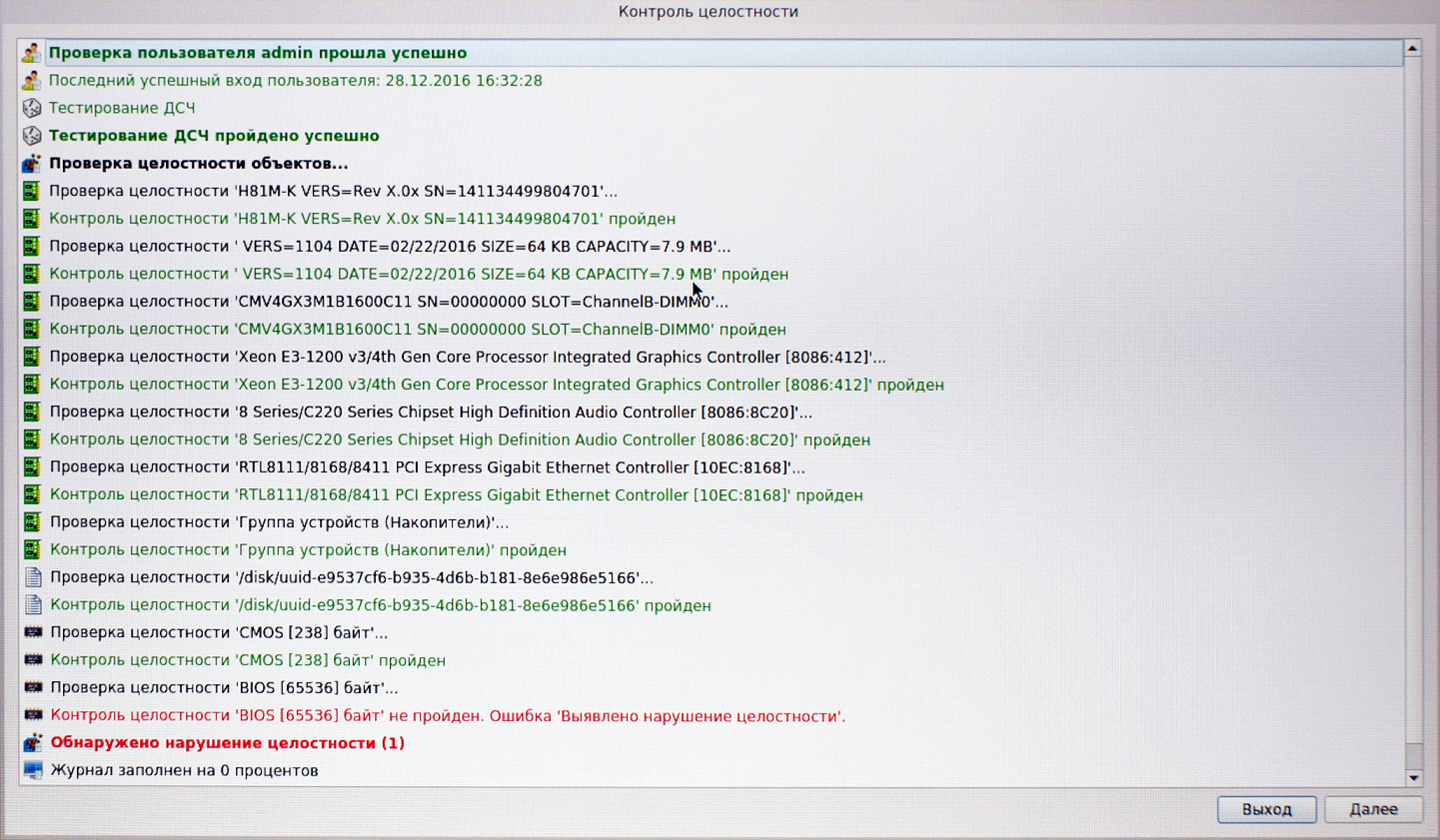The image size is (1440, 840).
Task: Click the scrollbar up arrow
Action: 1413,48
